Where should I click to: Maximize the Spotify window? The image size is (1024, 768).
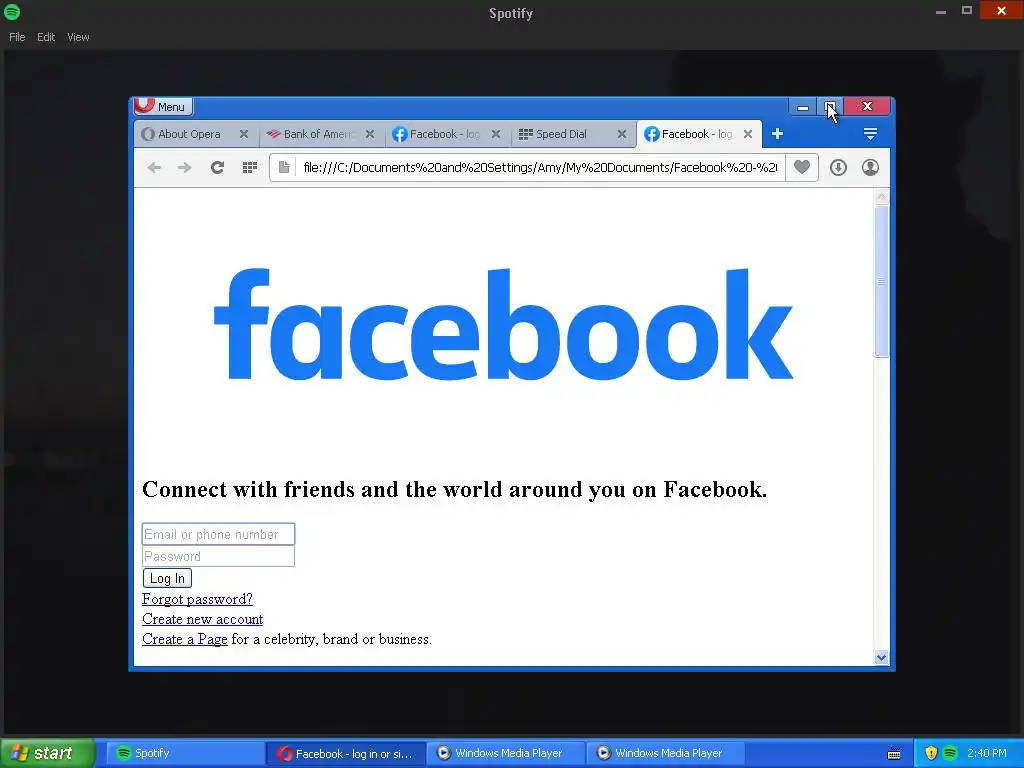967,10
